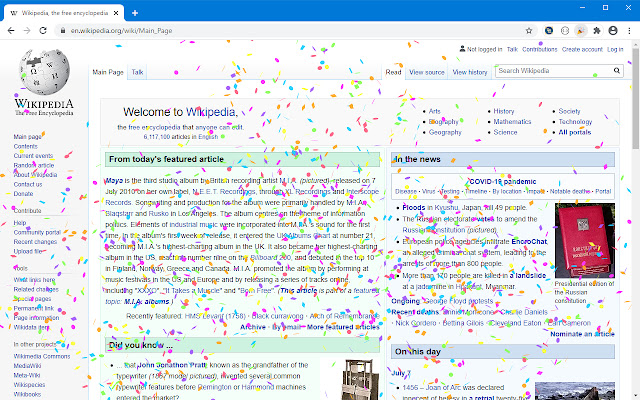
Task: Click the browser address bar URL
Action: pos(121,31)
